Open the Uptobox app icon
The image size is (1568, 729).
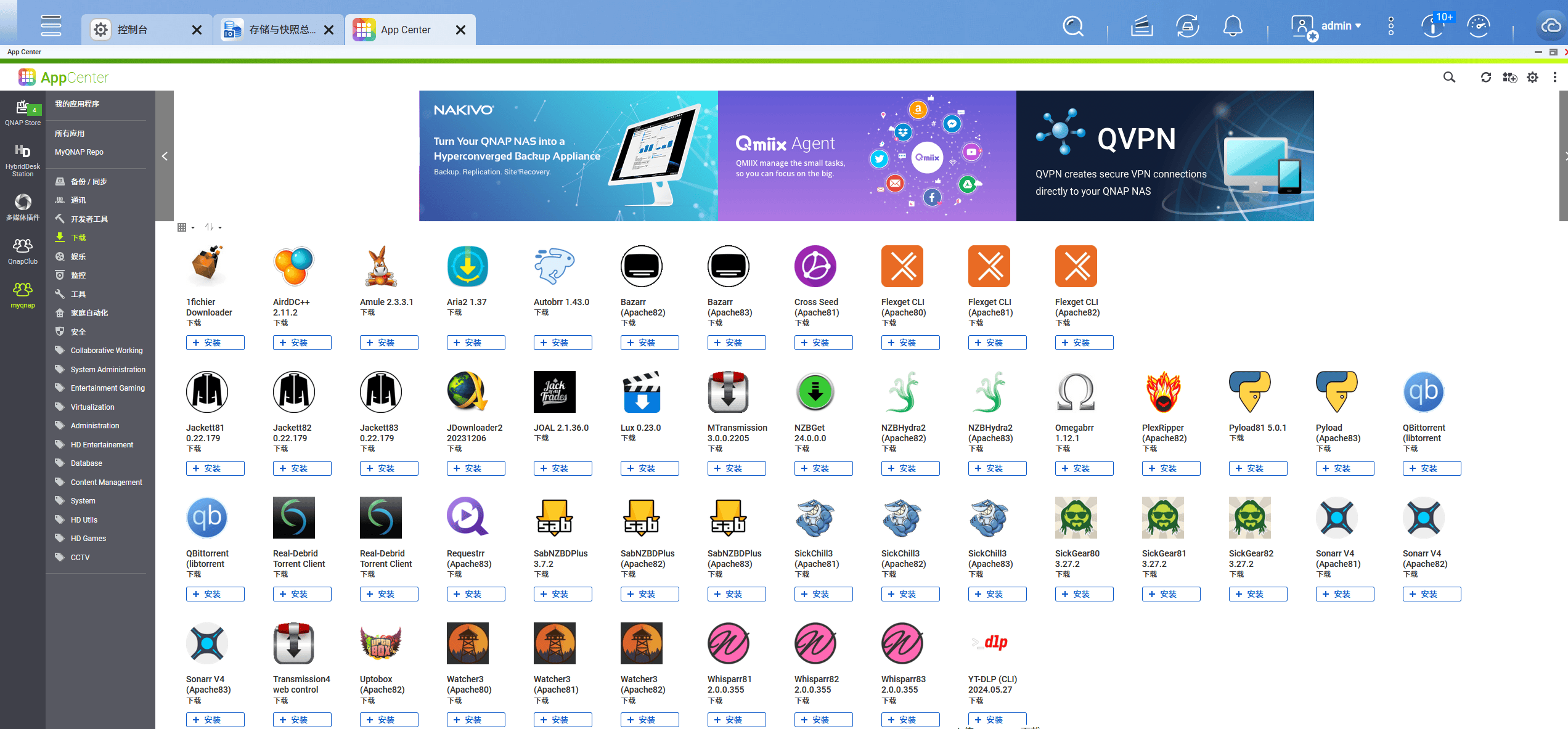tap(381, 643)
